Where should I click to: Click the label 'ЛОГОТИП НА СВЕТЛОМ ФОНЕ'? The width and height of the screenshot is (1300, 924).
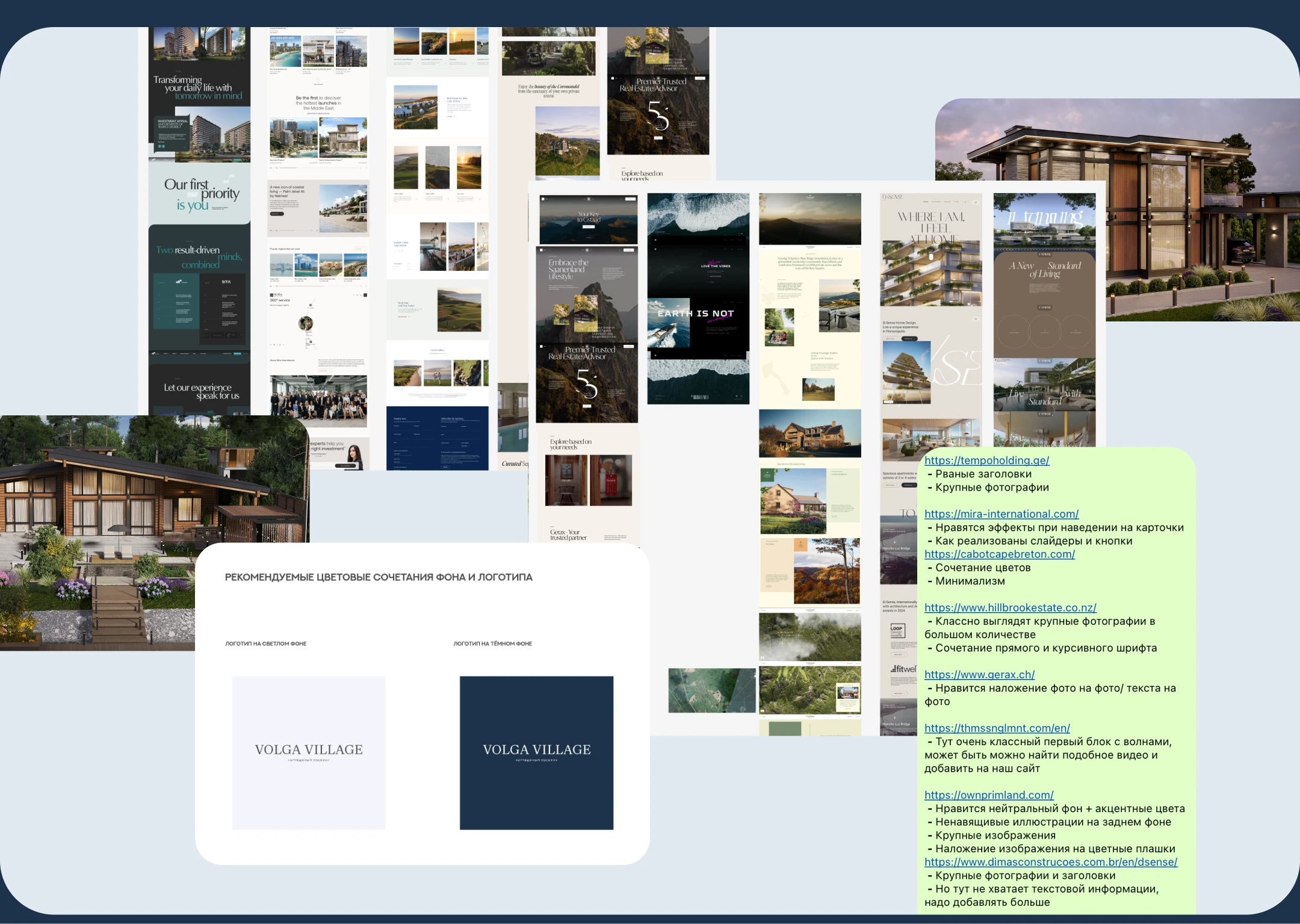[266, 643]
